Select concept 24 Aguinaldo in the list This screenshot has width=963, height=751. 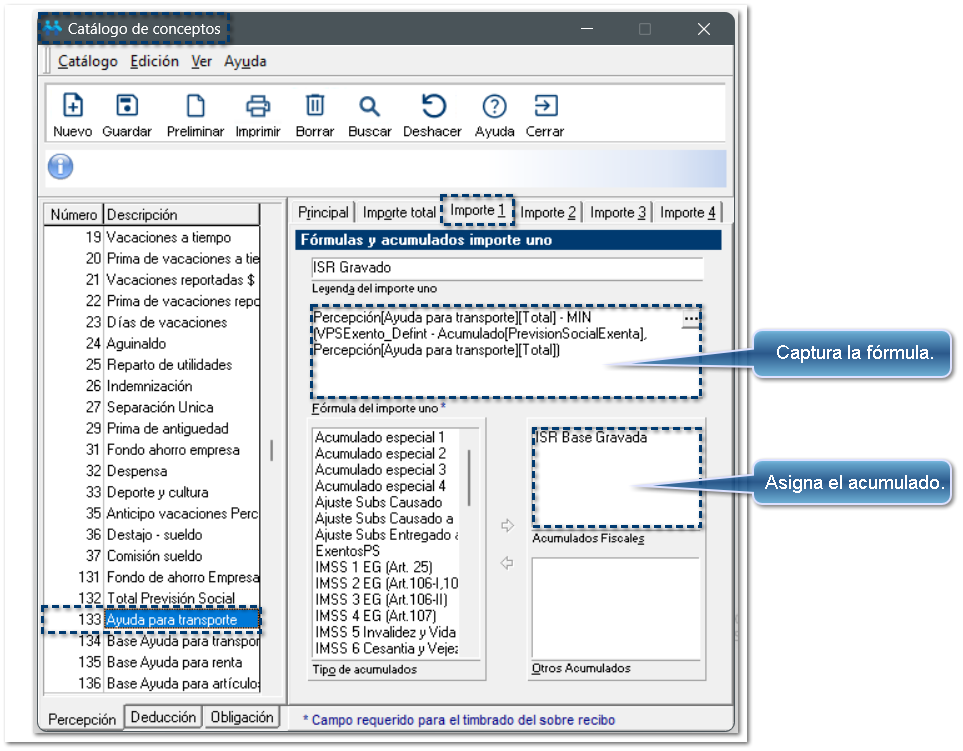click(x=136, y=343)
